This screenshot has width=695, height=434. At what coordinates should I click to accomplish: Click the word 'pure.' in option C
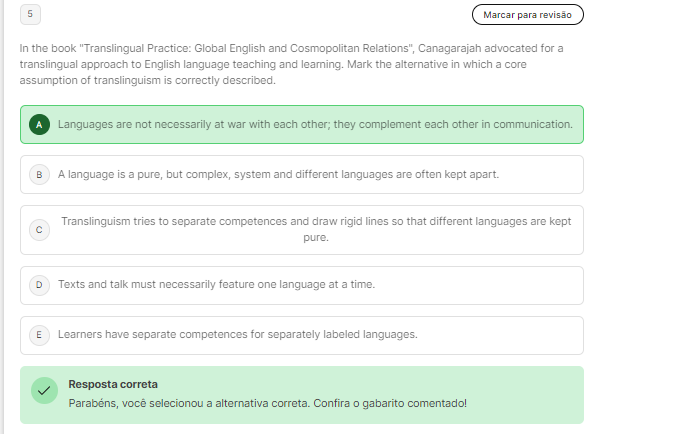(316, 238)
